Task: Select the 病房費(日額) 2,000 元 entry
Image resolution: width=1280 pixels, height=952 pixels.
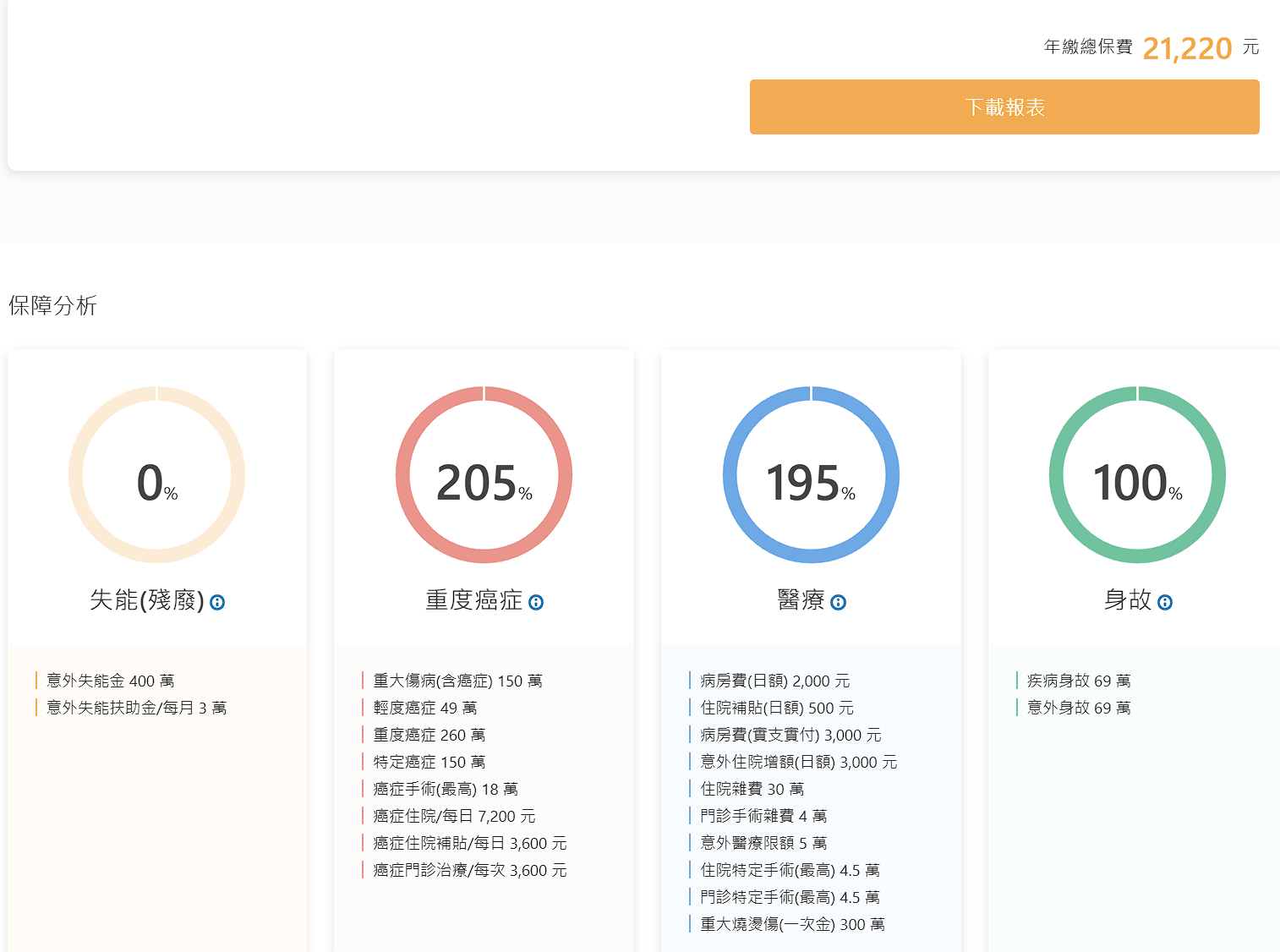Action: pos(774,681)
